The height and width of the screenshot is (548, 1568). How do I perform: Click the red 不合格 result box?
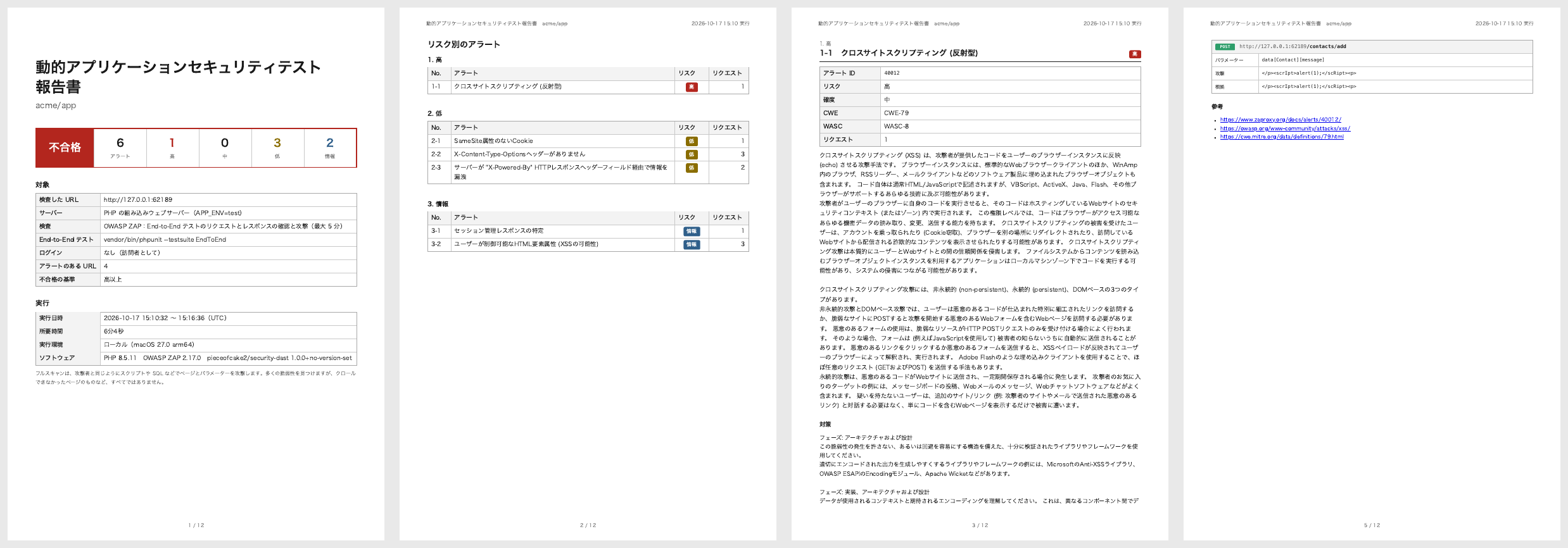[65, 147]
